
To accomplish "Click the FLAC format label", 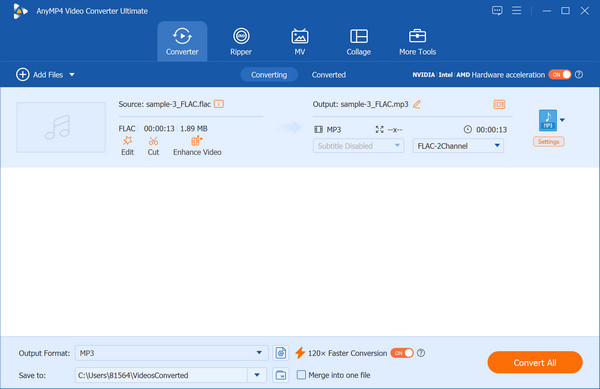I will point(127,129).
